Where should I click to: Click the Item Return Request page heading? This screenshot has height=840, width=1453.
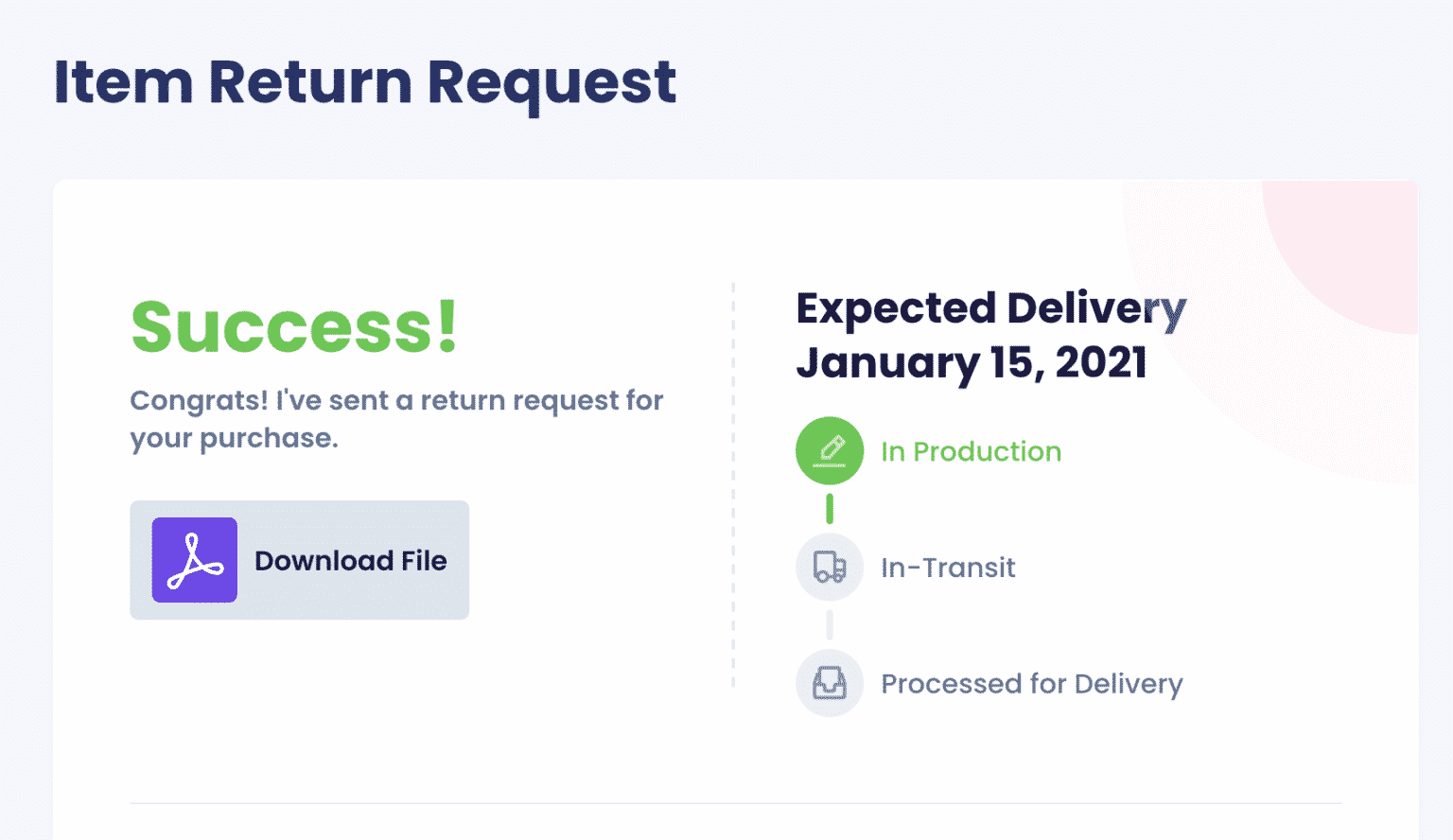tap(365, 82)
